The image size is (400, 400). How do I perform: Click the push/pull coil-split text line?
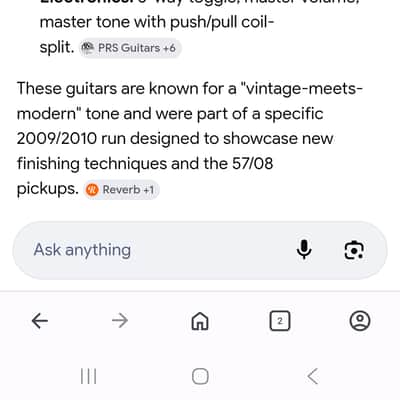(x=157, y=23)
